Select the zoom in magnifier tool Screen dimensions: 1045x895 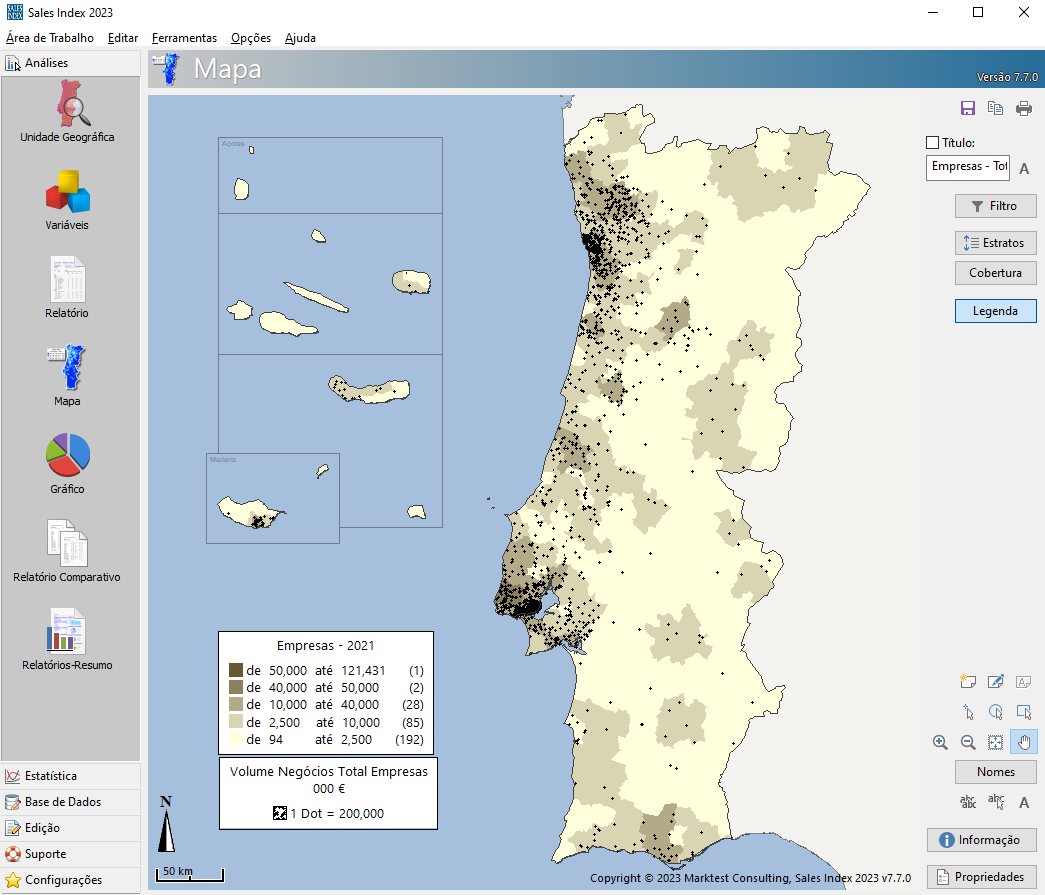[x=940, y=742]
